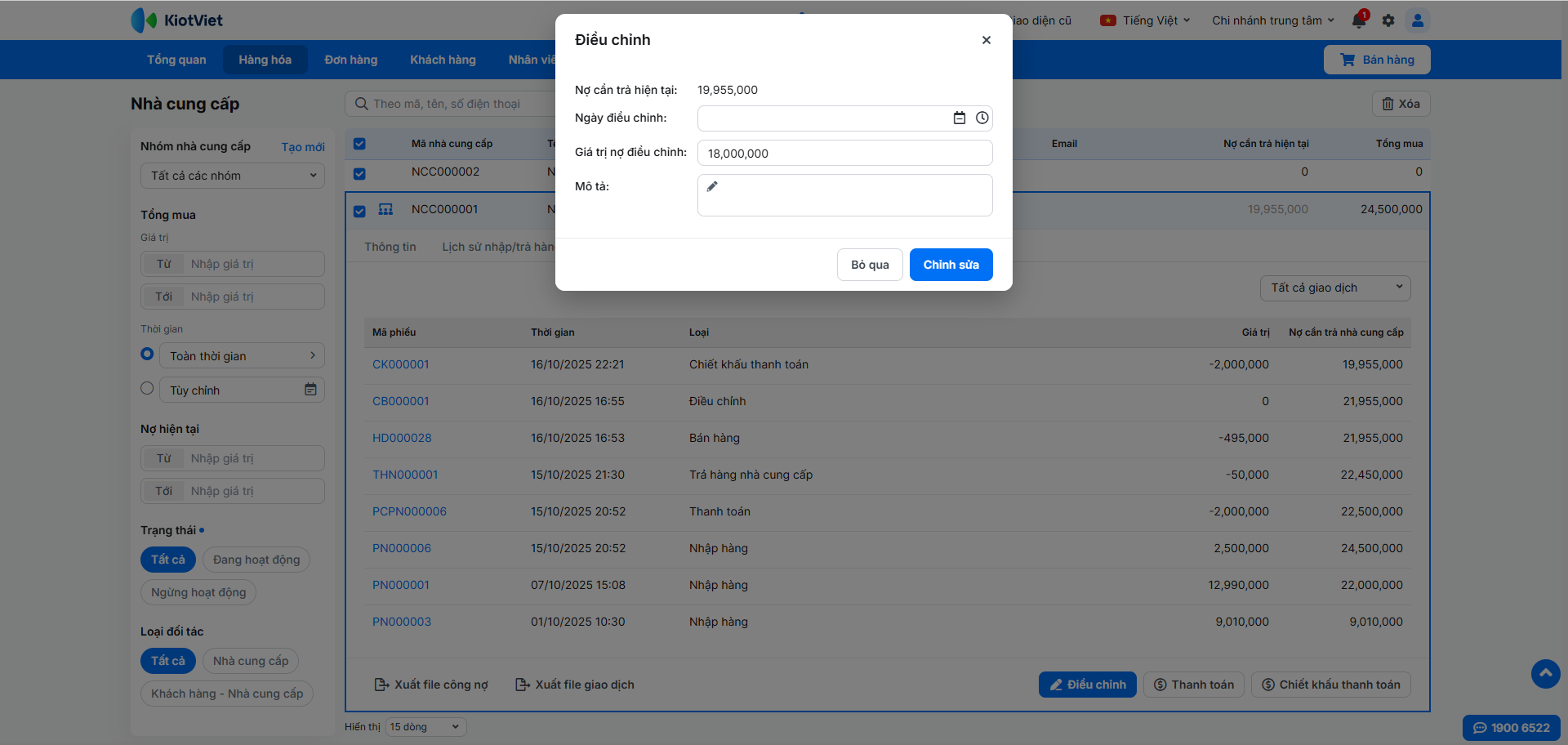This screenshot has height=745, width=1568.
Task: Filter status by Ngừng hoạt động
Action: tap(198, 592)
